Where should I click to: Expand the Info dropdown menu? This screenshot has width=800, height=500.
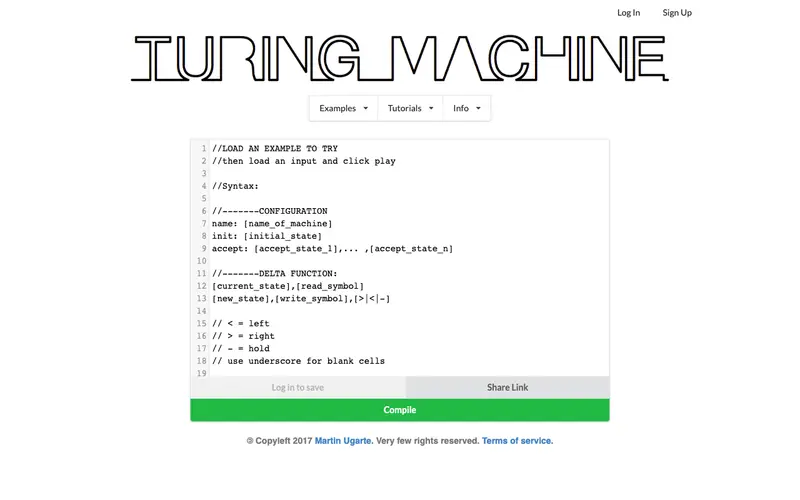tap(467, 108)
